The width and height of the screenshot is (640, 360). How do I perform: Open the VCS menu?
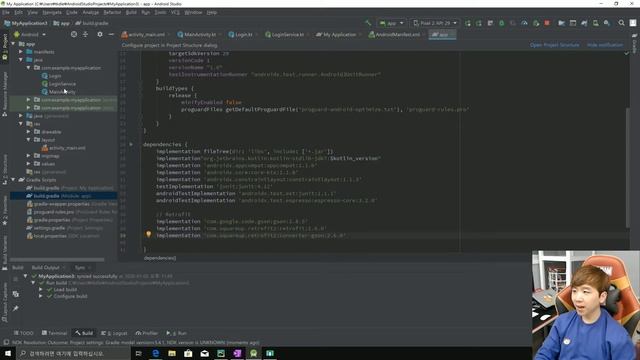point(176,13)
